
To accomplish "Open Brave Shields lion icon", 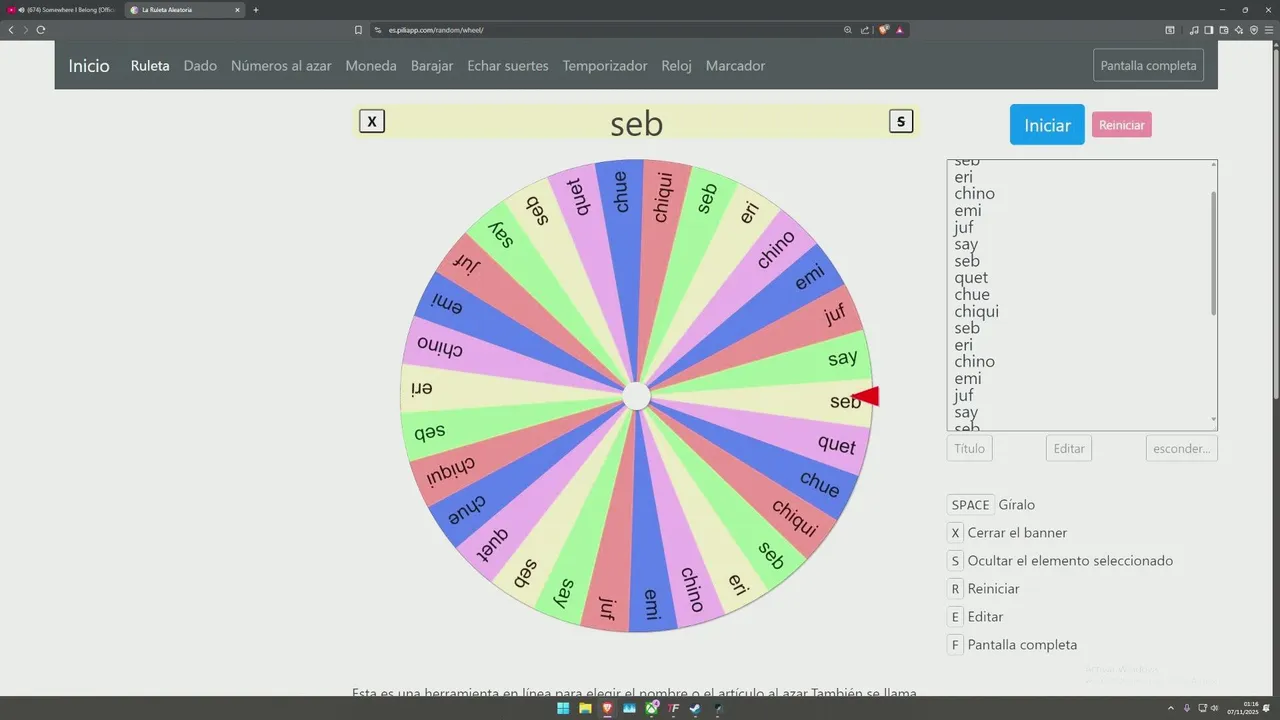I will pyautogui.click(x=884, y=30).
